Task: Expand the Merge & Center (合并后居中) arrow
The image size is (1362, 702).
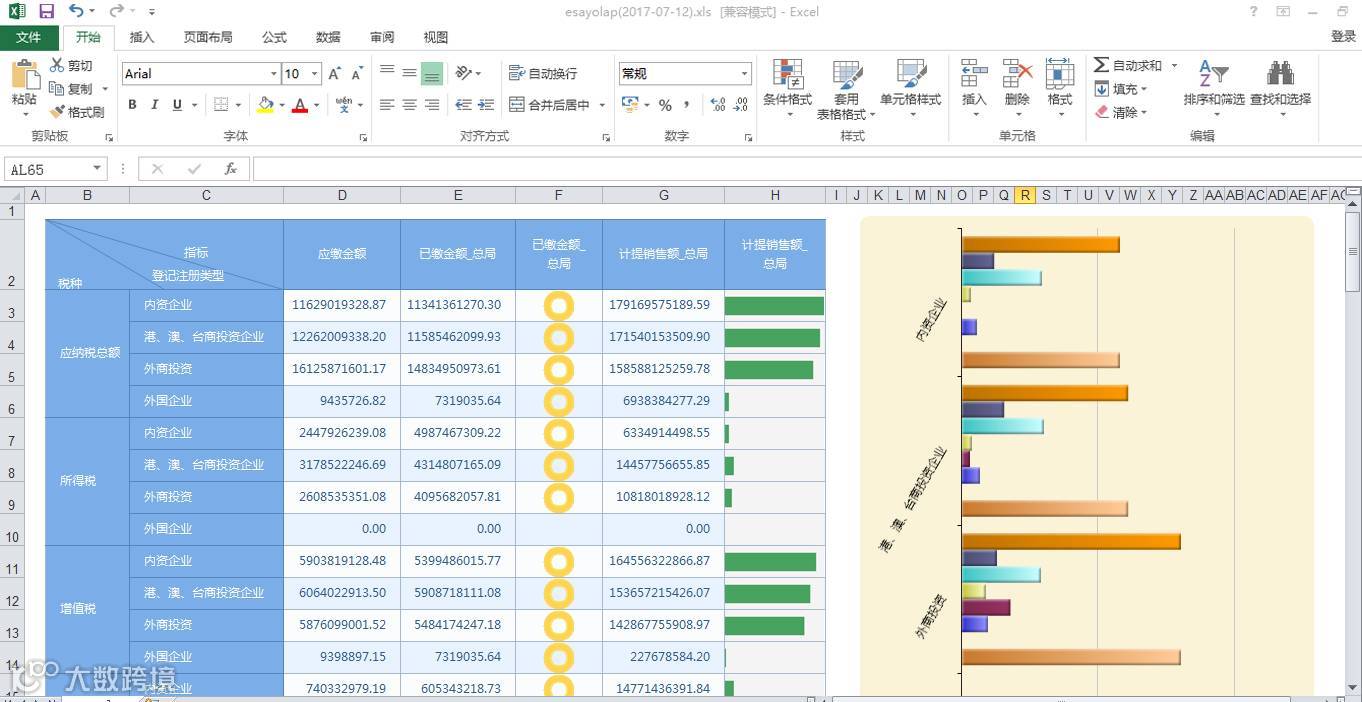Action: tap(600, 105)
